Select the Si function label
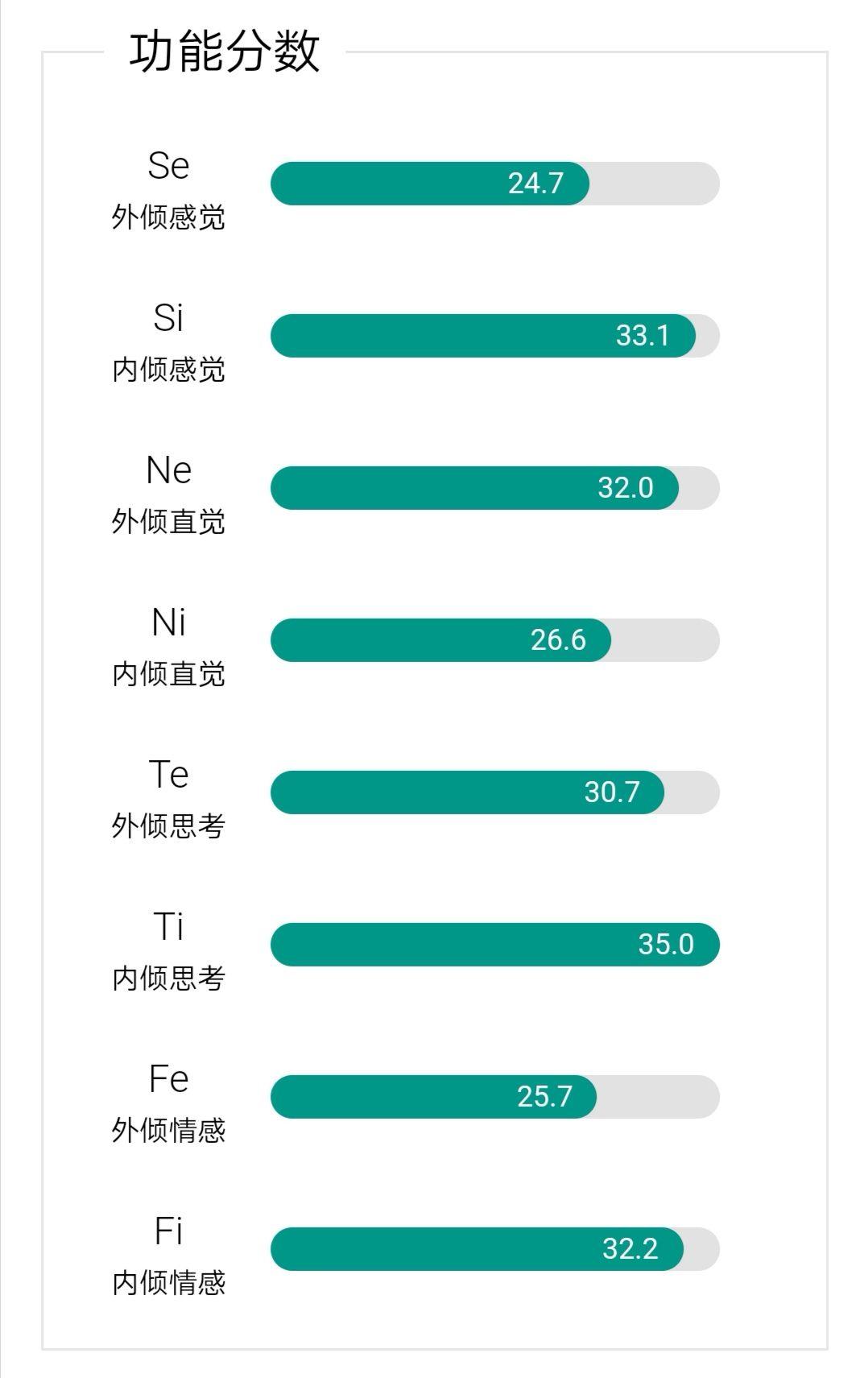 (168, 318)
